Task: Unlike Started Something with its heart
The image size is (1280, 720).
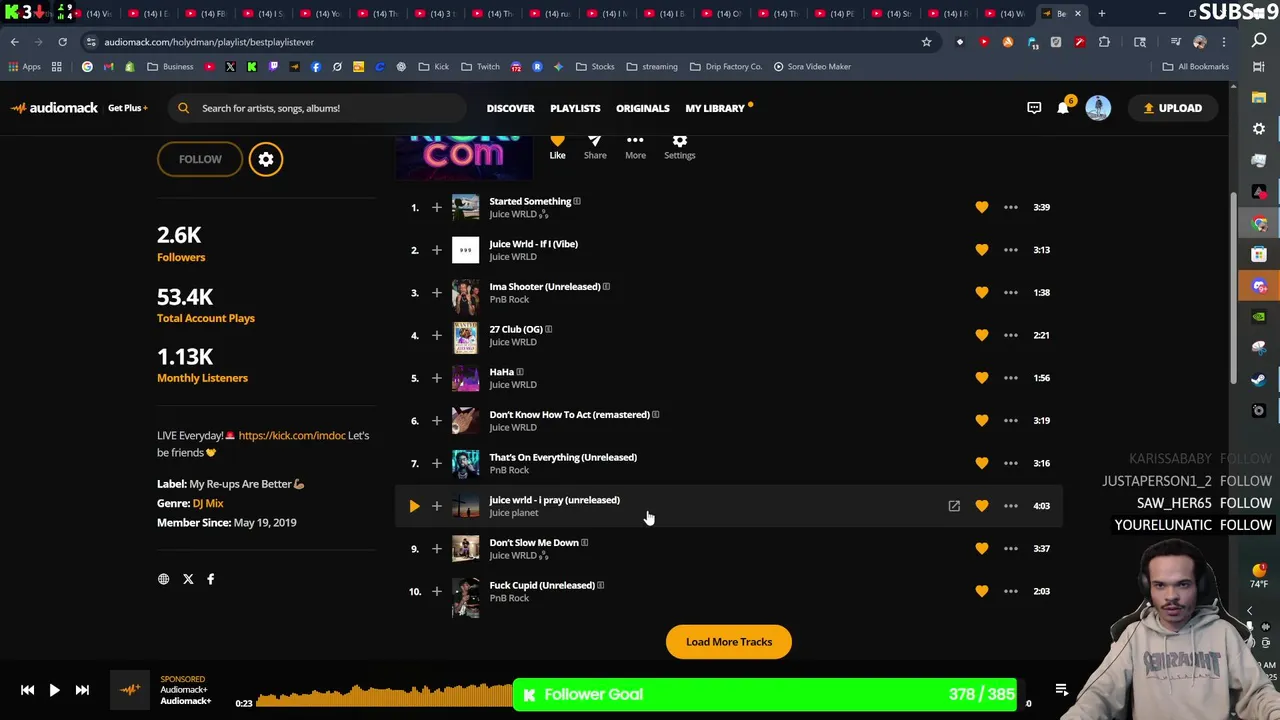Action: pos(982,207)
